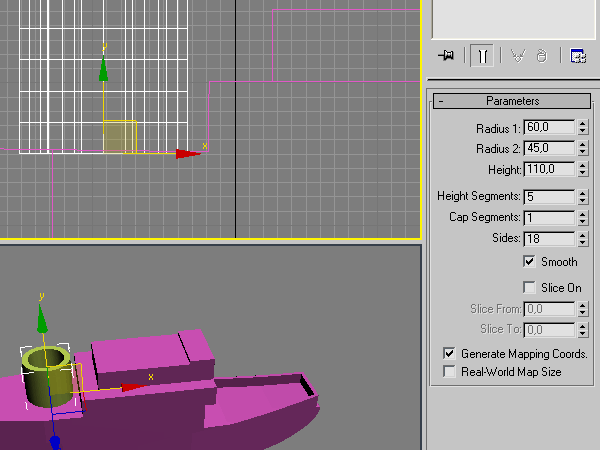Click the Slice From field
Screen dimensions: 600x450
549,309
